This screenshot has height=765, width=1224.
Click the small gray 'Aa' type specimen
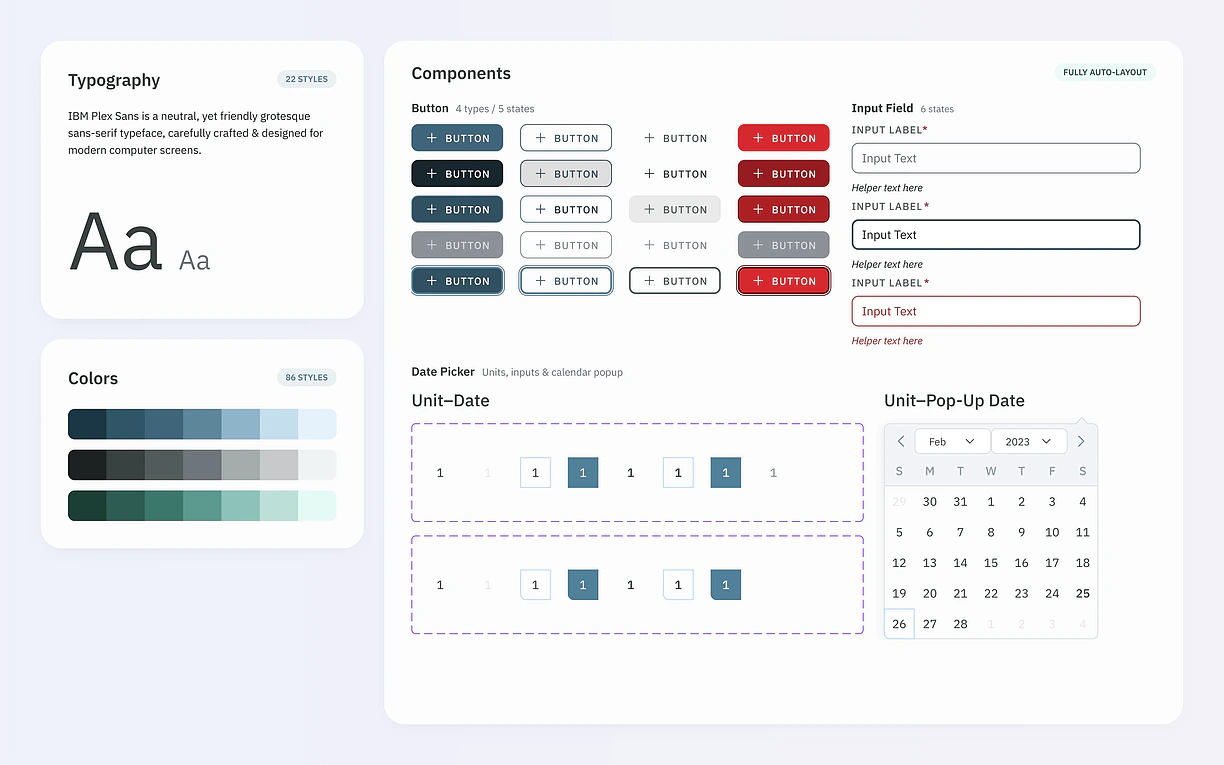(x=195, y=260)
